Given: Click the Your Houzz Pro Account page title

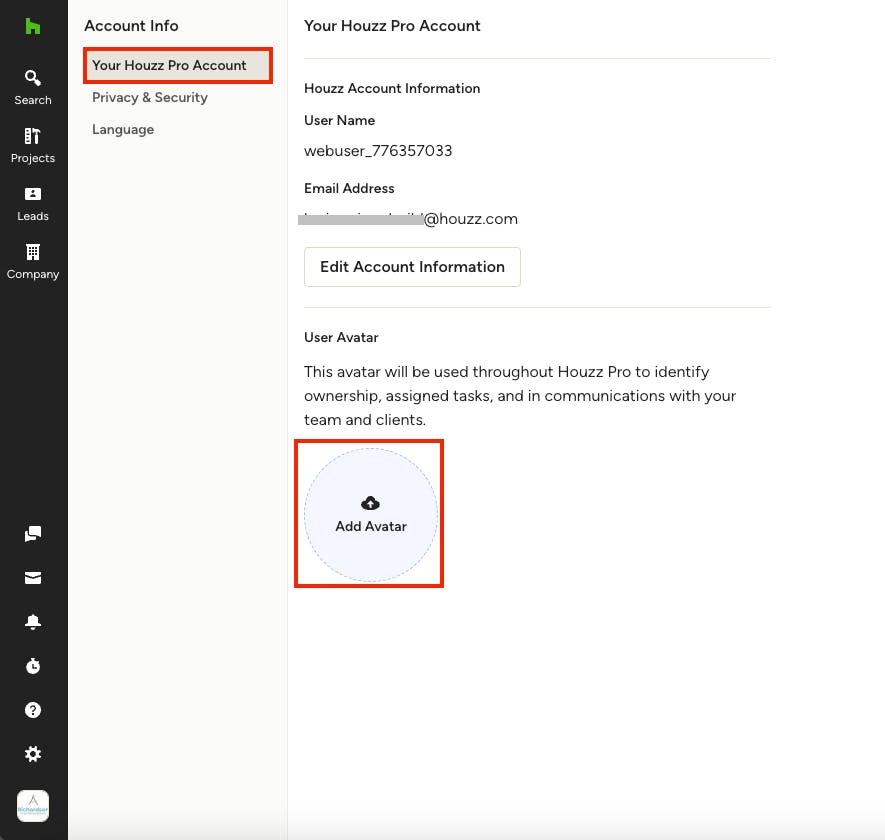Looking at the screenshot, I should (392, 26).
